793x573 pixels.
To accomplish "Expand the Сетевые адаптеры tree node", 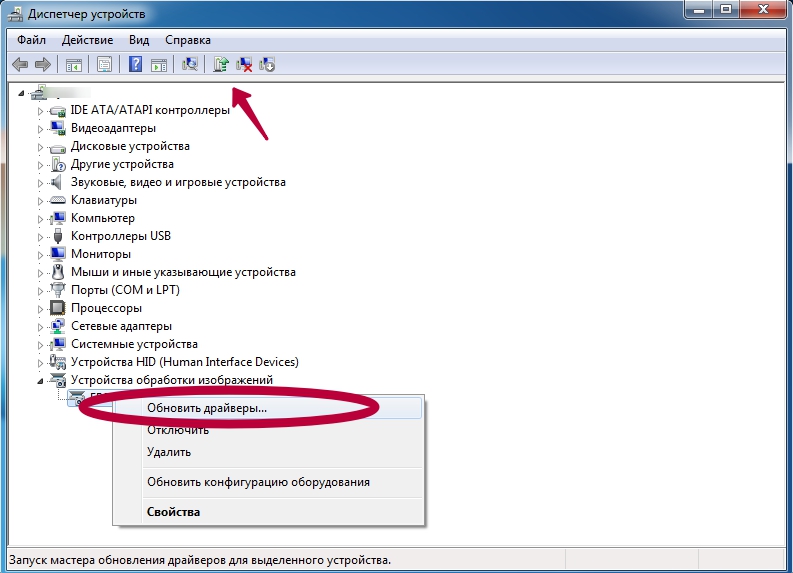I will 41,326.
